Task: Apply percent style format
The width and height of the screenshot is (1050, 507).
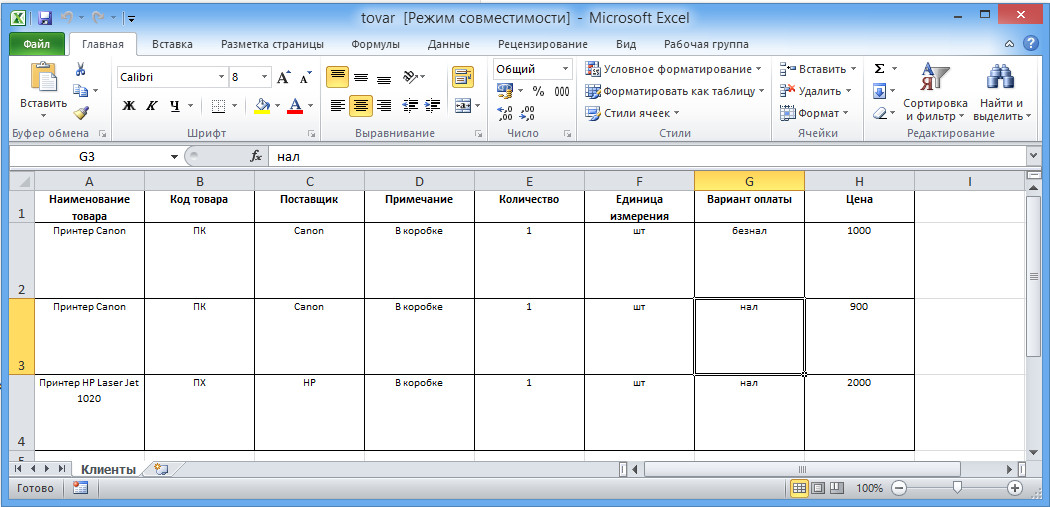Action: pyautogui.click(x=538, y=91)
